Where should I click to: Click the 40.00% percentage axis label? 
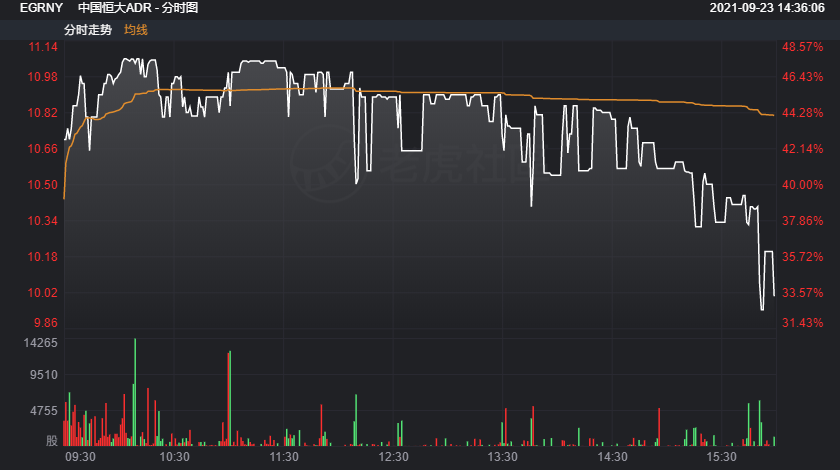tap(802, 185)
